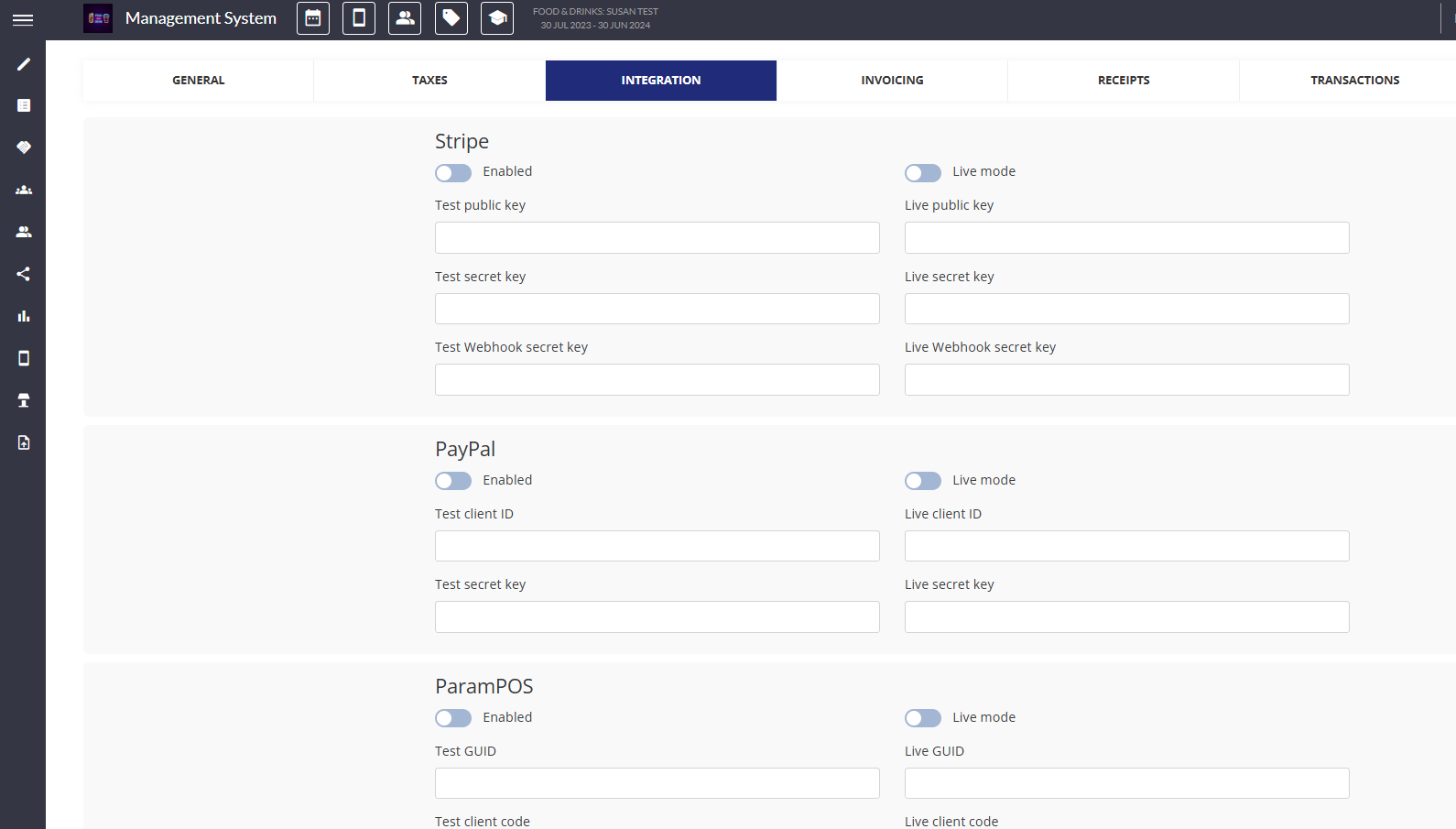
Task: Open the handshake icon in sidebar
Action: [24, 147]
